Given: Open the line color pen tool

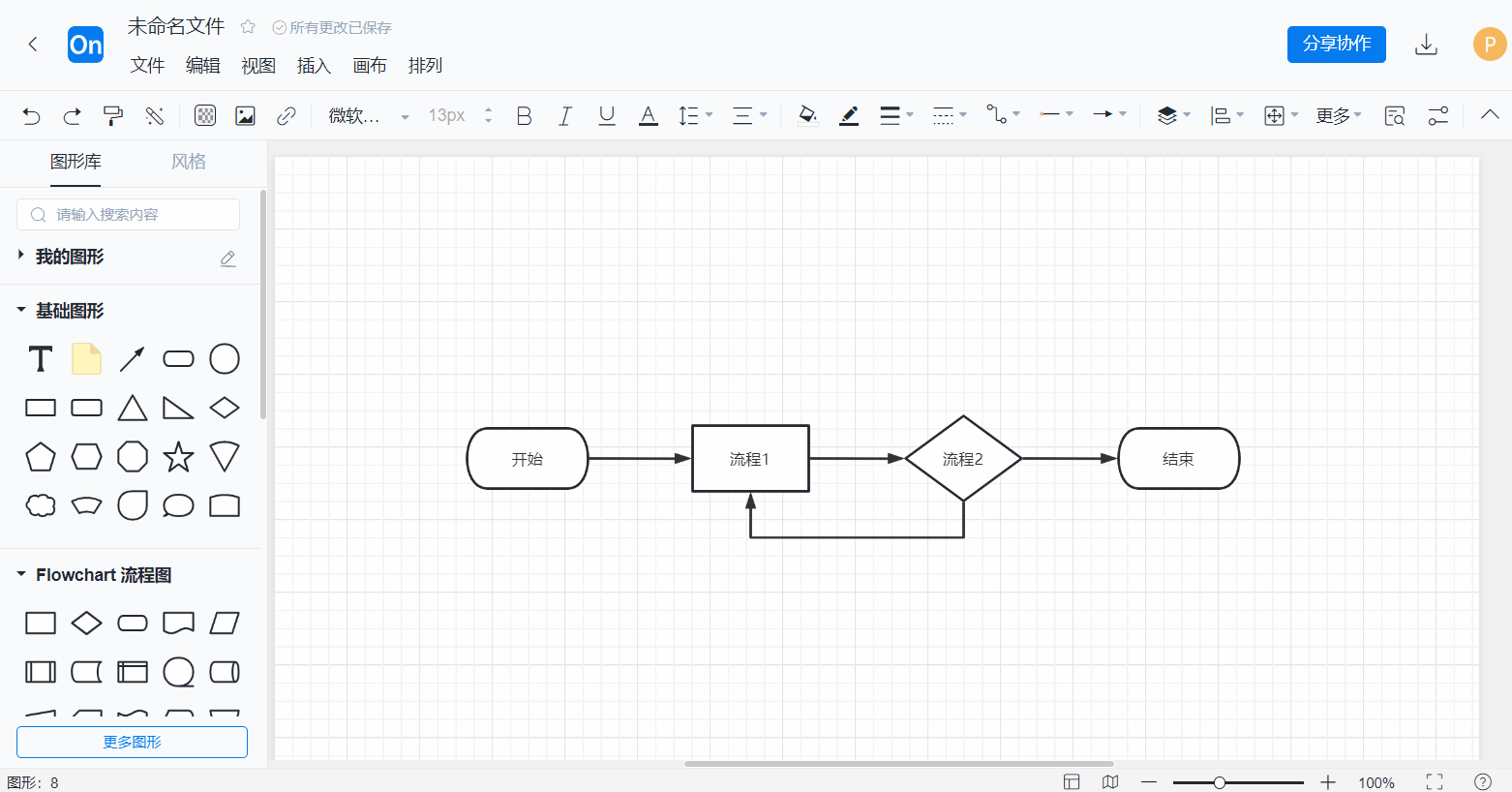Looking at the screenshot, I should [x=849, y=116].
